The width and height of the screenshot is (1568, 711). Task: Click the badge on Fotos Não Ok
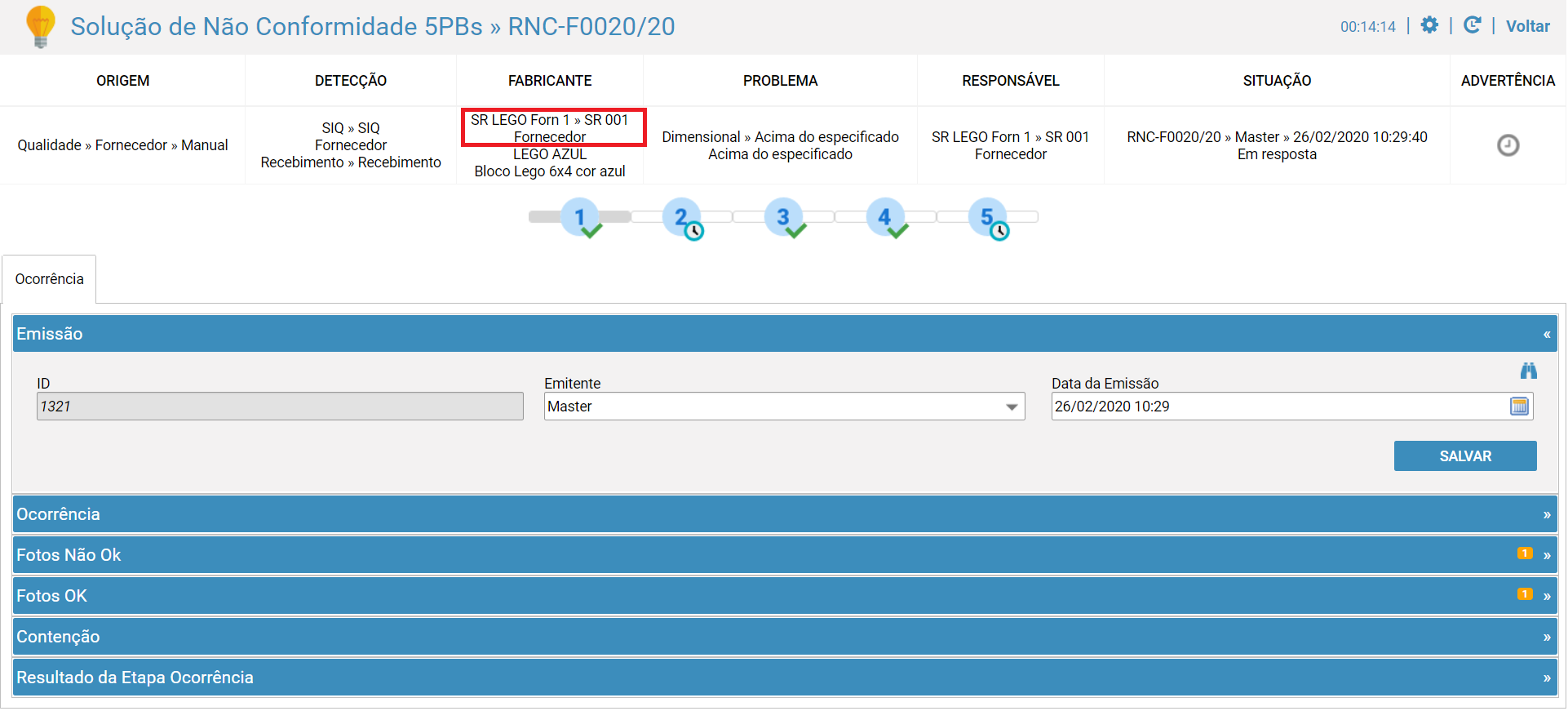(x=1525, y=553)
